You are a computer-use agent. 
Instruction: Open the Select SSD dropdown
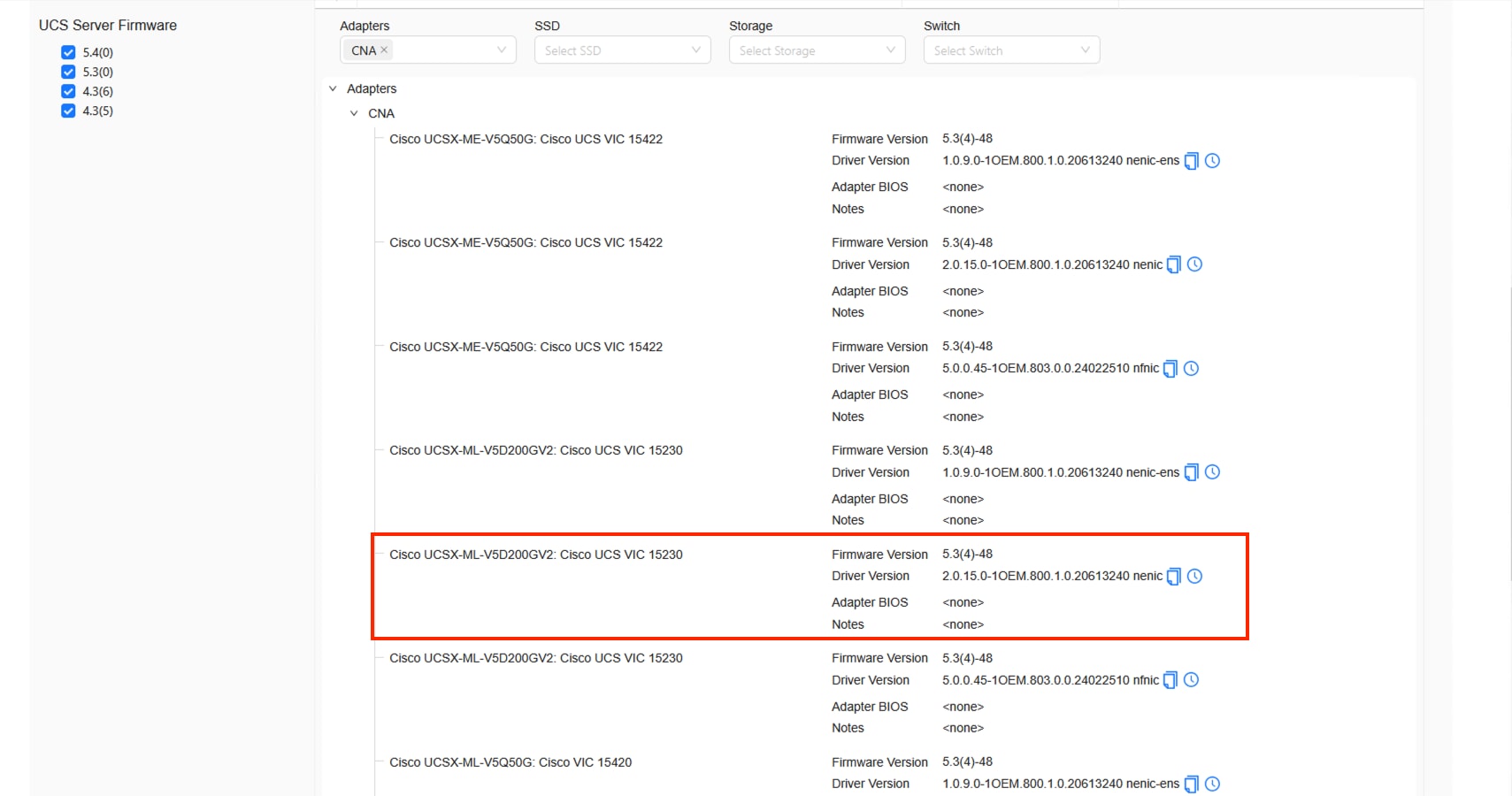tap(622, 50)
